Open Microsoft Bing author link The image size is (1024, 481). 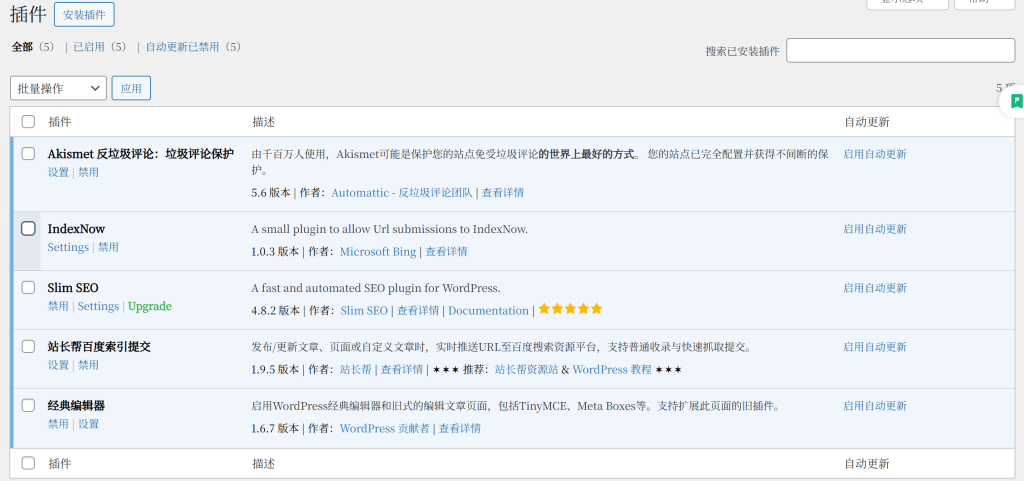coord(377,251)
